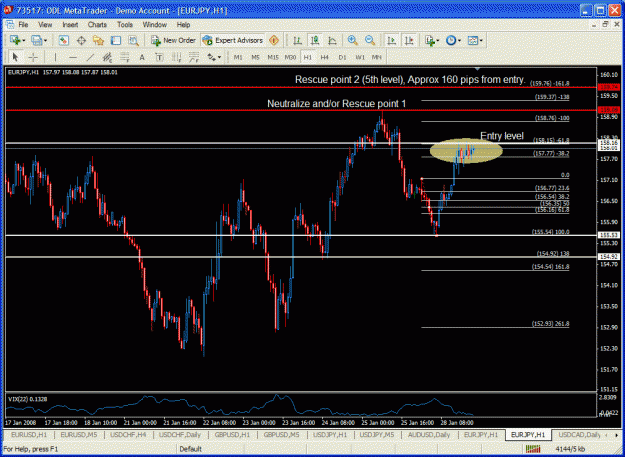Activate the crosshair cursor

pos(33,57)
